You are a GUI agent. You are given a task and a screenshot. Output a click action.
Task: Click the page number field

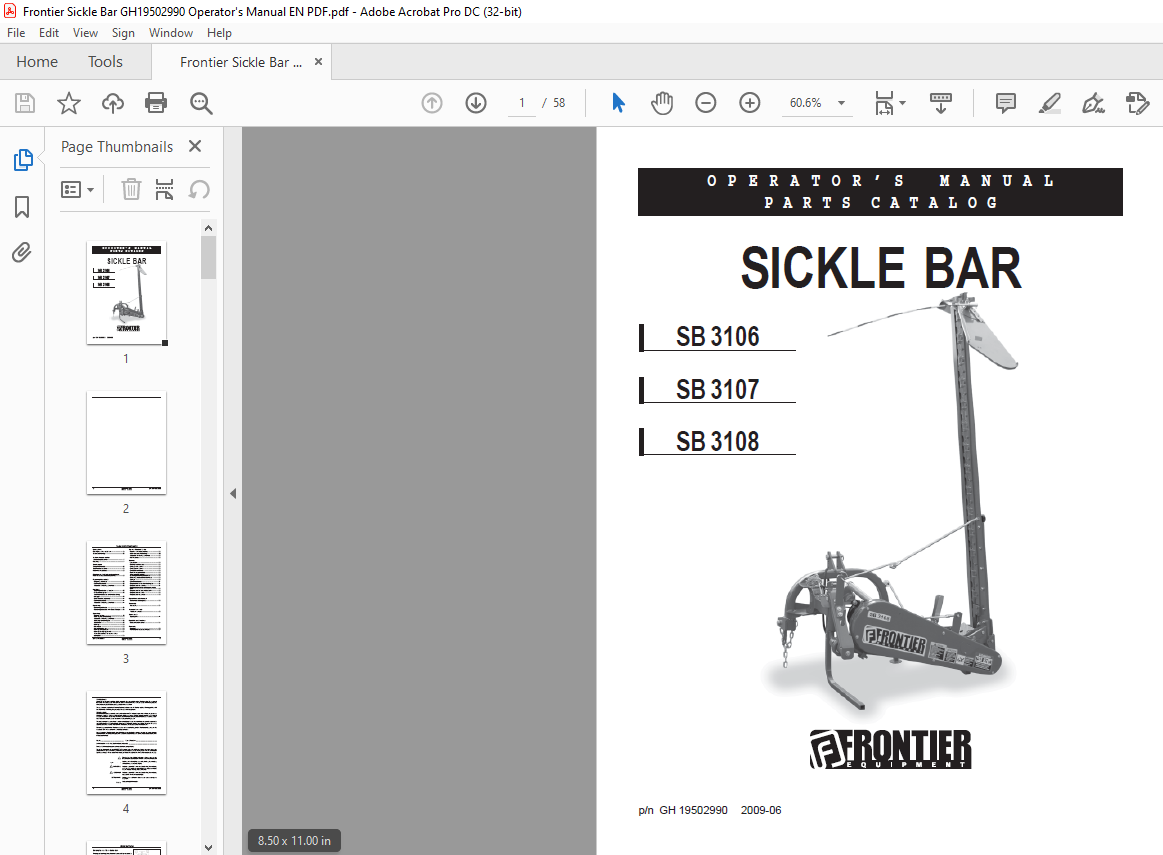(521, 103)
